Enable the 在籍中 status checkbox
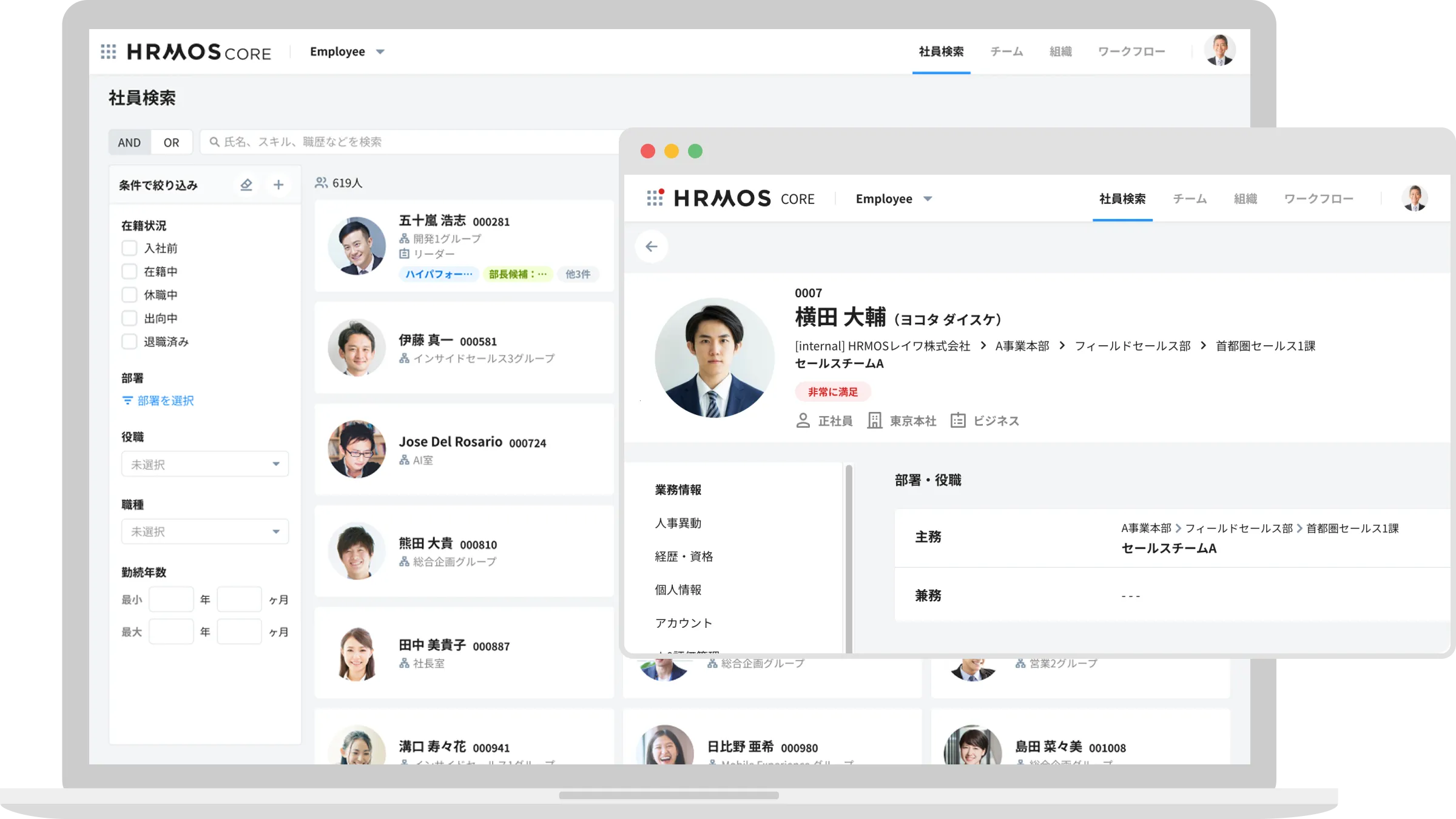This screenshot has height=819, width=1456. [x=129, y=271]
